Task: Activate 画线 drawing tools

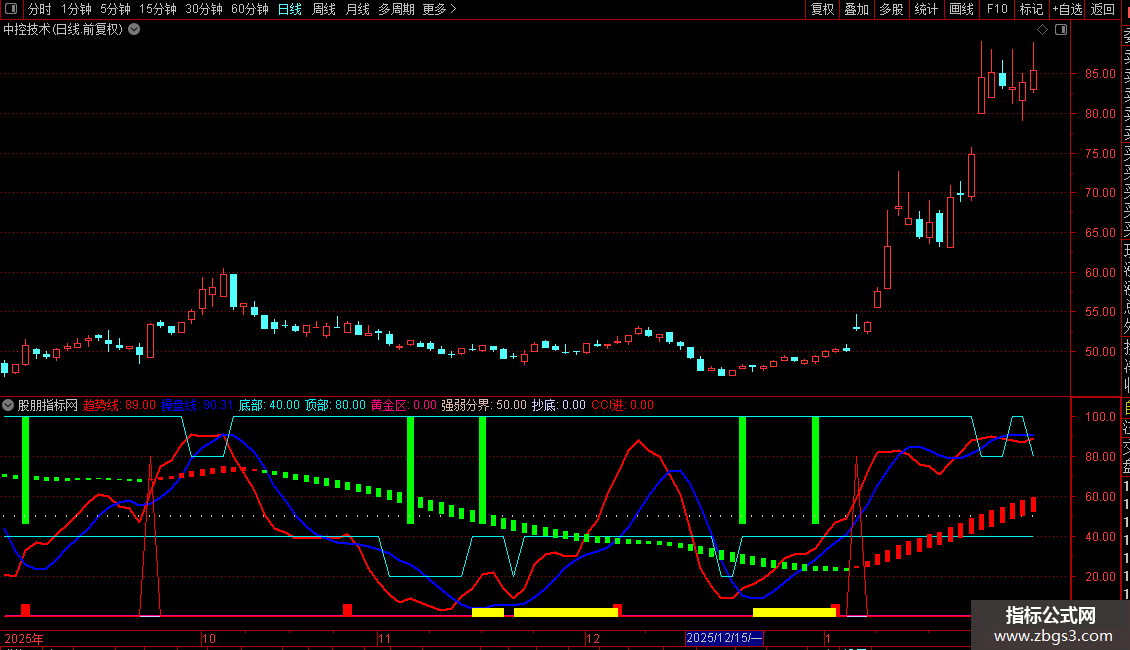Action: pyautogui.click(x=961, y=9)
